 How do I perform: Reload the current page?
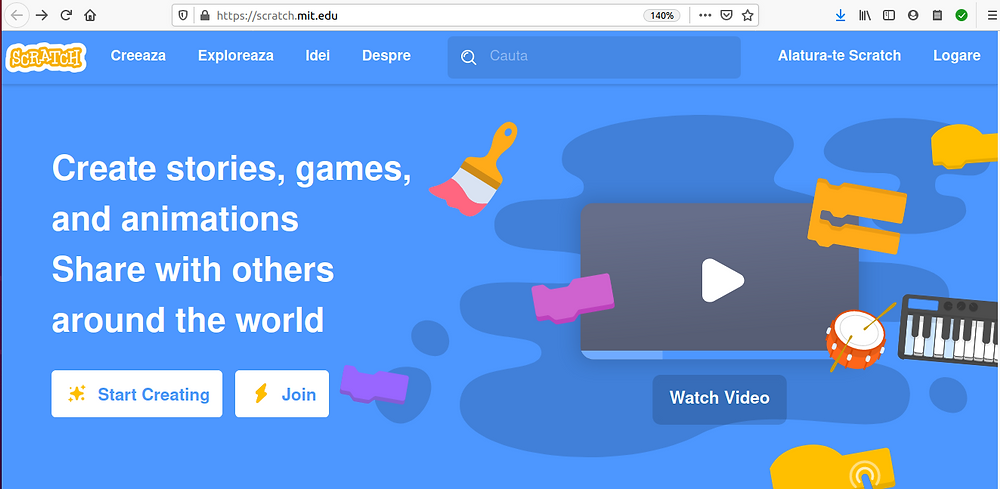tap(66, 15)
